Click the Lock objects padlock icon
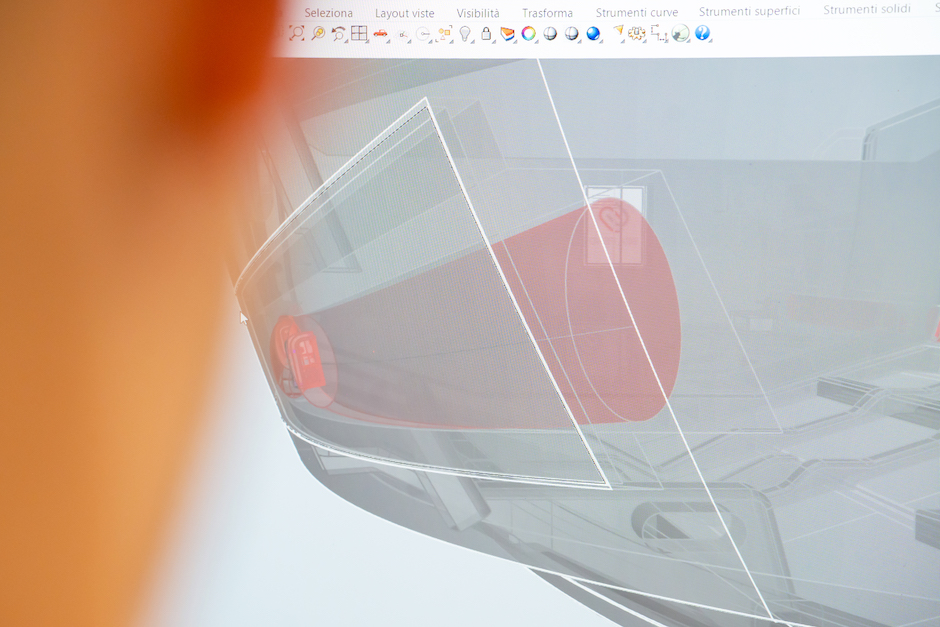This screenshot has height=627, width=940. [486, 34]
